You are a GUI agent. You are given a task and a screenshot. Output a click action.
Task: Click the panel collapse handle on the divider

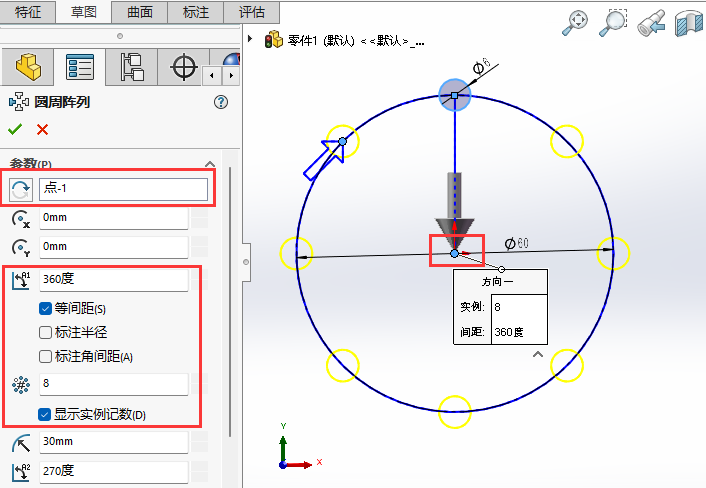click(246, 262)
